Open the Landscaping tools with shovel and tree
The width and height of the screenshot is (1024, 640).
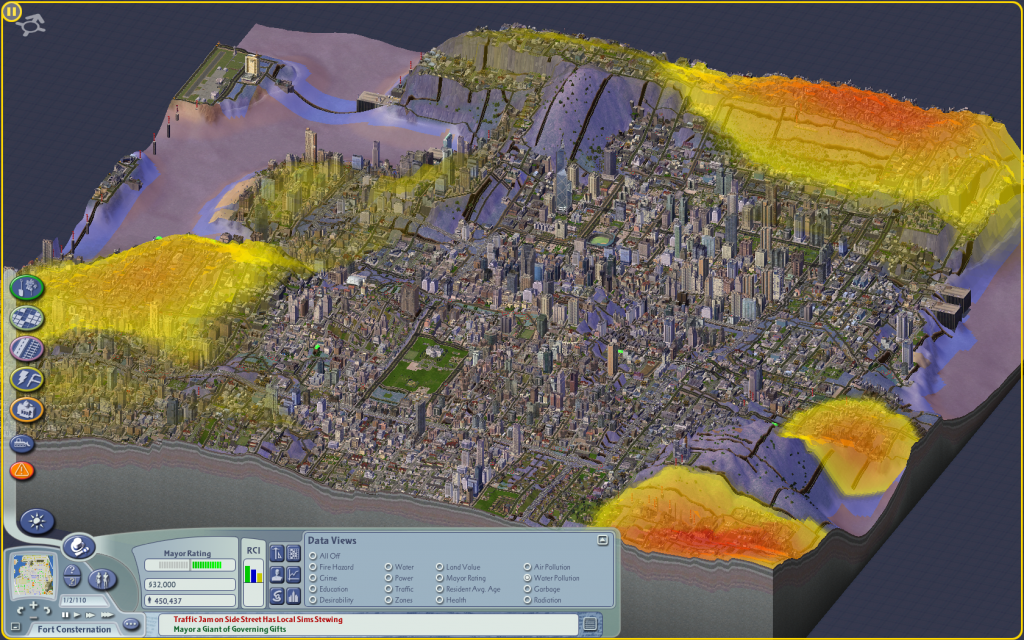point(27,287)
